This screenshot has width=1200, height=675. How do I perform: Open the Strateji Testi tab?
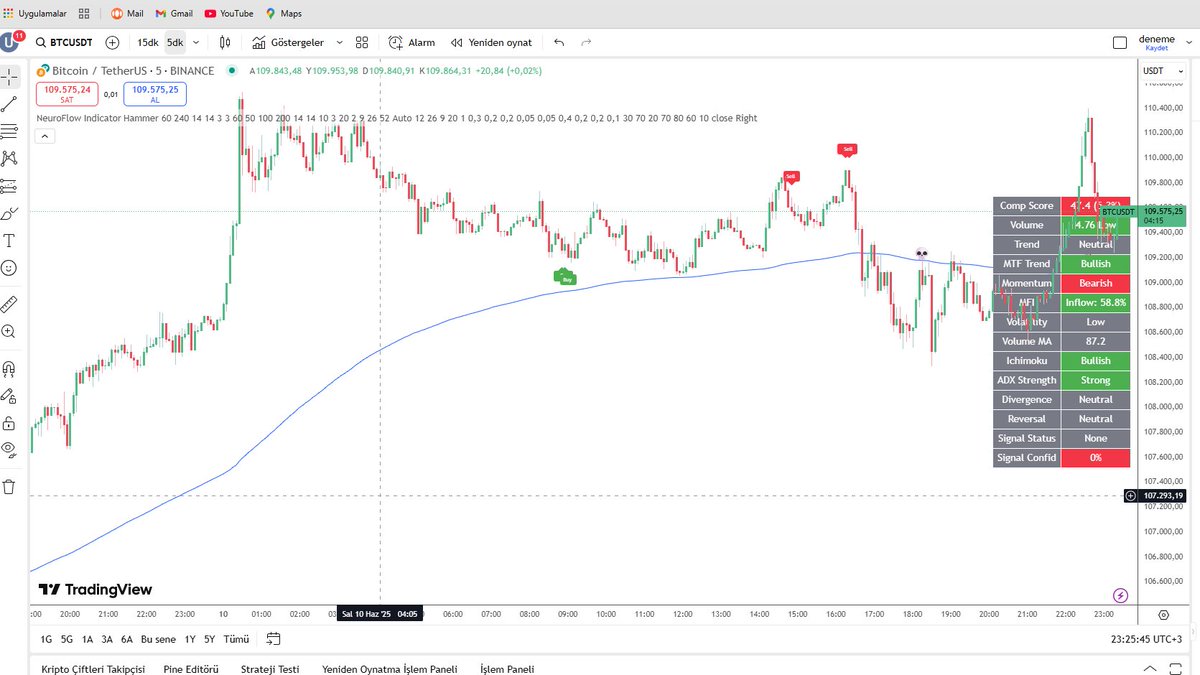pyautogui.click(x=270, y=669)
